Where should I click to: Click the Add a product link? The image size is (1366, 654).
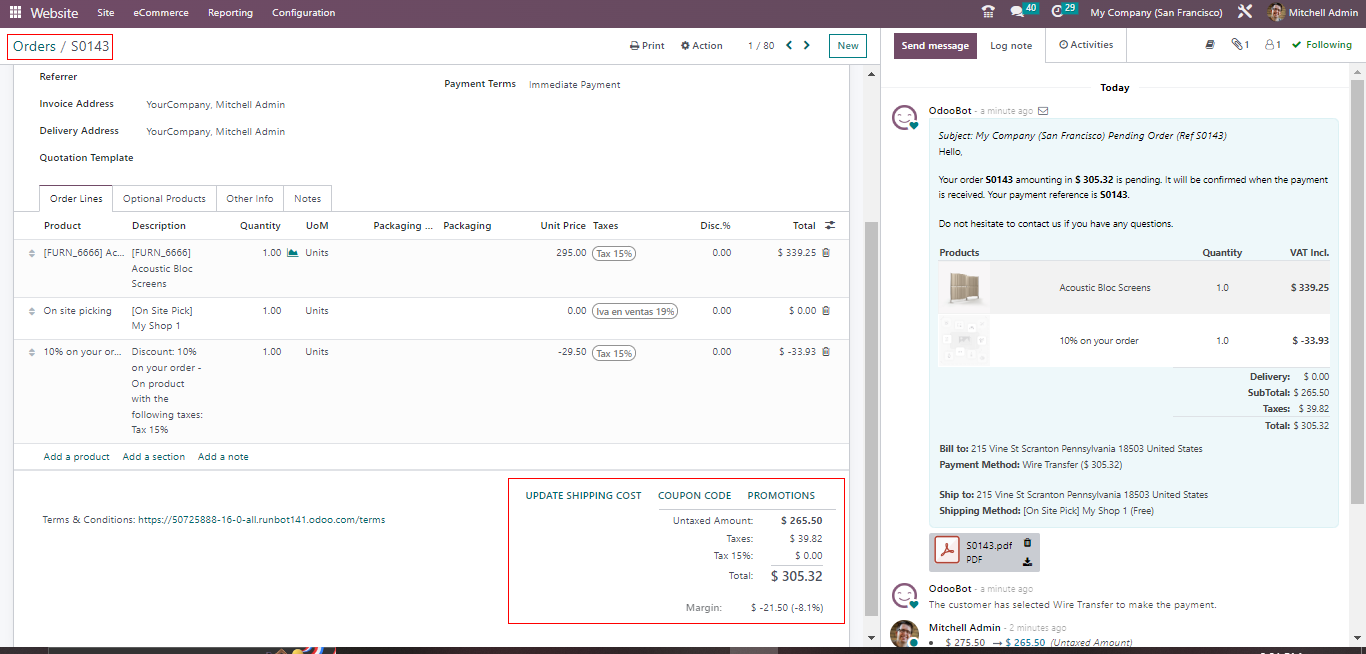(x=76, y=457)
